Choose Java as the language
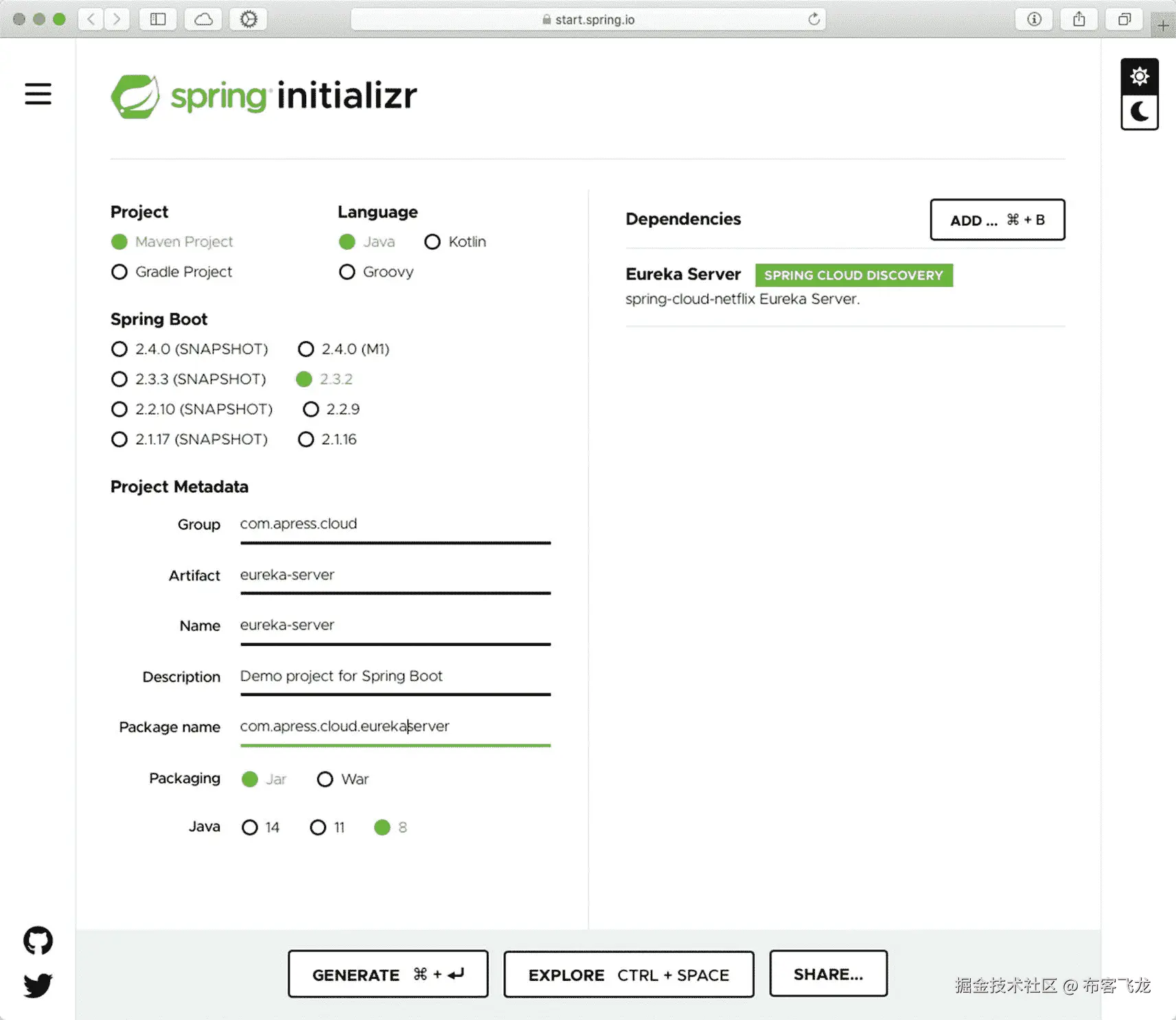Image resolution: width=1176 pixels, height=1020 pixels. (x=367, y=242)
